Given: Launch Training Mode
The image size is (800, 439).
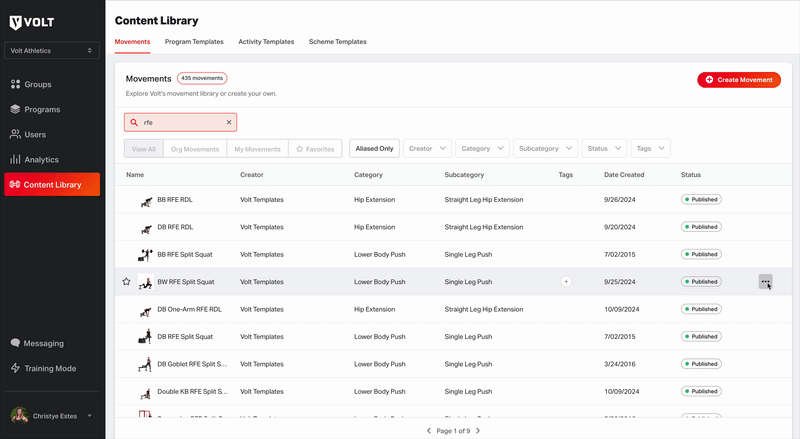Looking at the screenshot, I should (43, 368).
